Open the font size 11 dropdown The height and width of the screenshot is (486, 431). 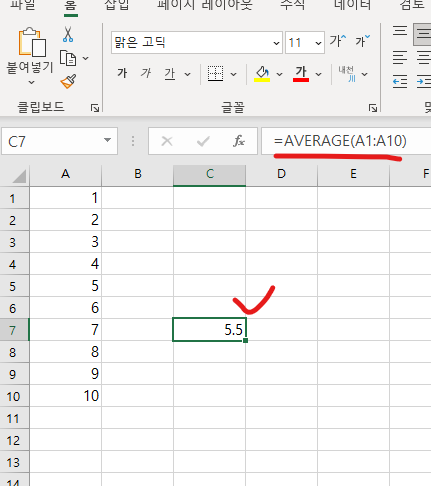click(318, 43)
